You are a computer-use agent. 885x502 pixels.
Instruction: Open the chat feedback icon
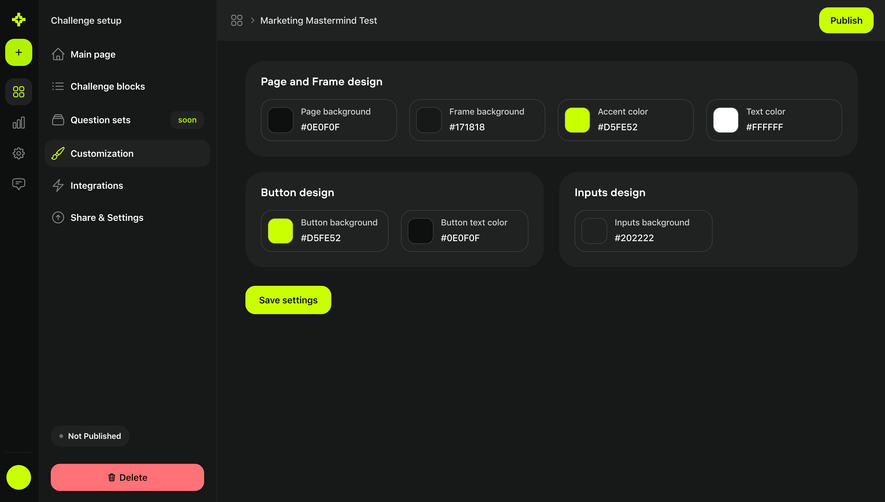19,184
